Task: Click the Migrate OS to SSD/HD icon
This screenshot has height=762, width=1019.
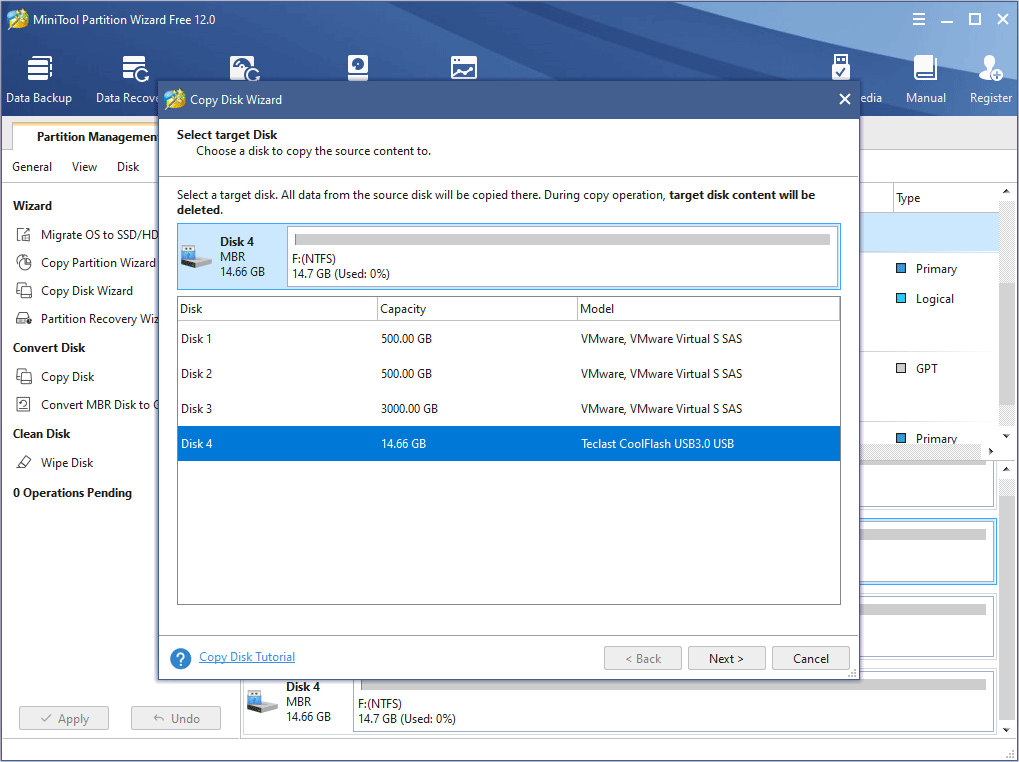Action: (24, 235)
